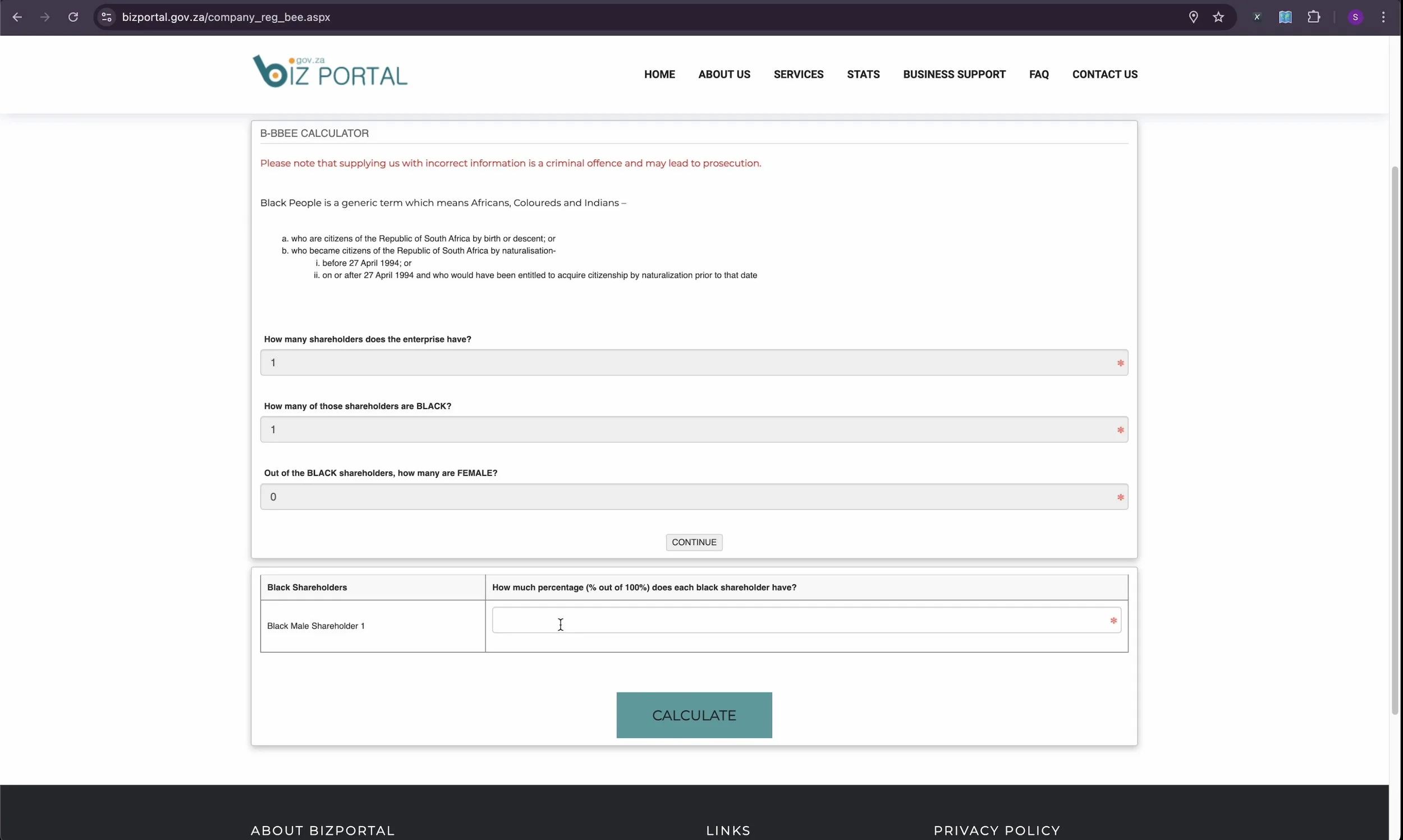The image size is (1403, 840).
Task: Open the SERVICES menu item
Action: tap(798, 74)
